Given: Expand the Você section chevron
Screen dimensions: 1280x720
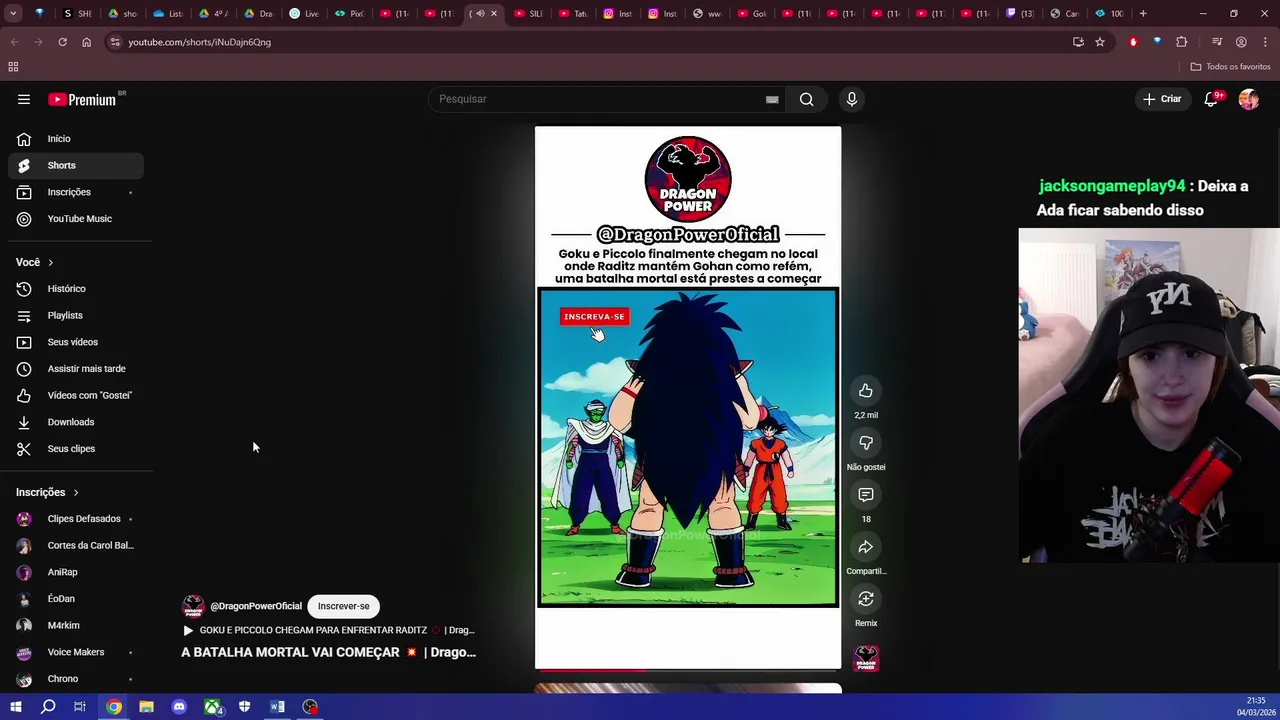Looking at the screenshot, I should 50,262.
